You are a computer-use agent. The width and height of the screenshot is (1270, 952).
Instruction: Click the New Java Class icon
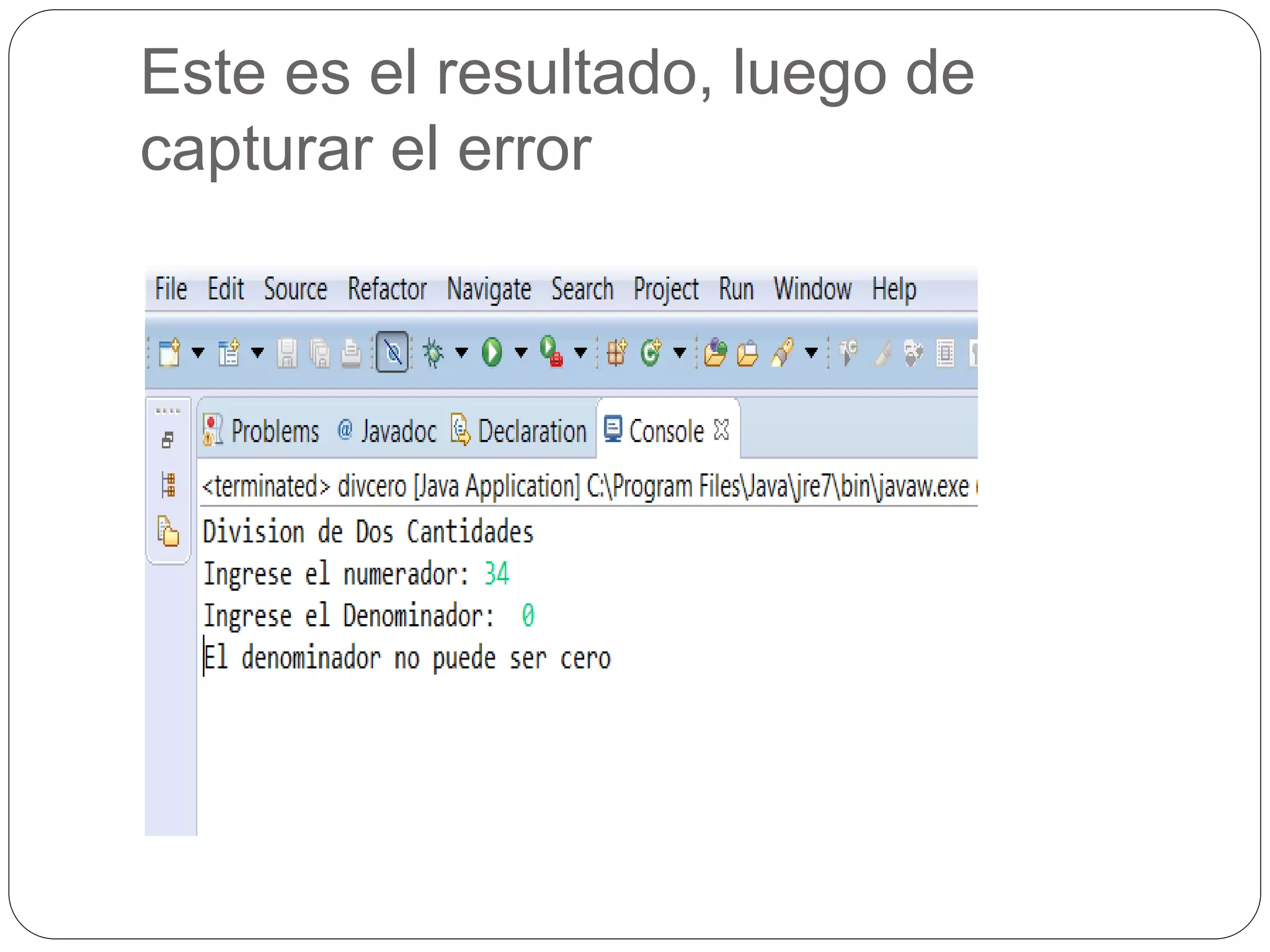point(651,353)
